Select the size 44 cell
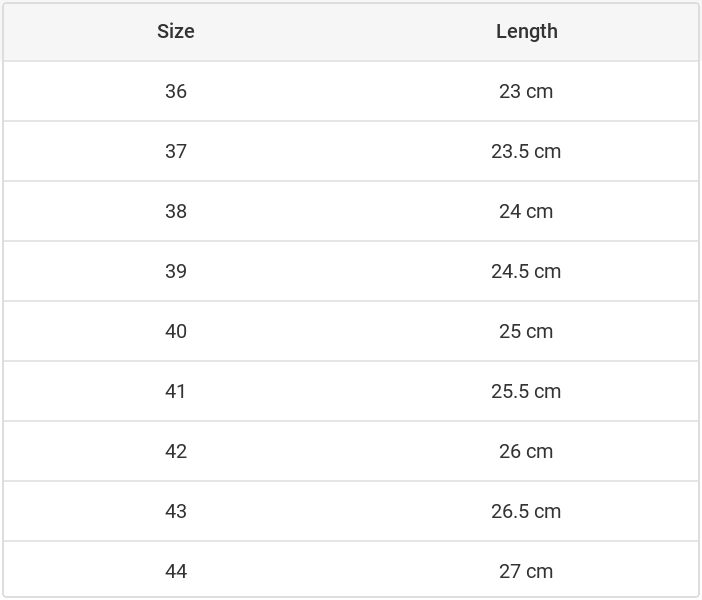The height and width of the screenshot is (600, 702). click(176, 571)
